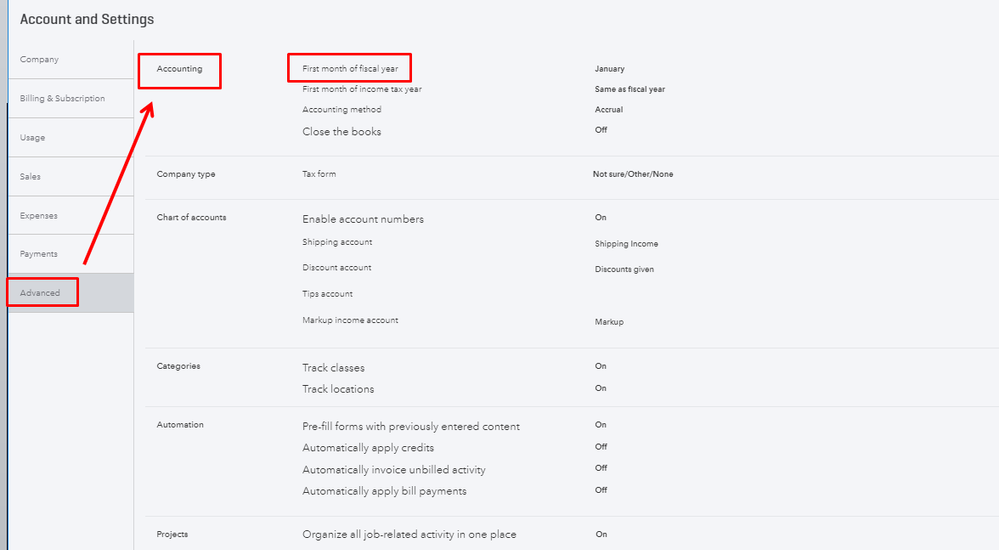Expand the Projects section
Image resolution: width=999 pixels, height=550 pixels.
[172, 534]
